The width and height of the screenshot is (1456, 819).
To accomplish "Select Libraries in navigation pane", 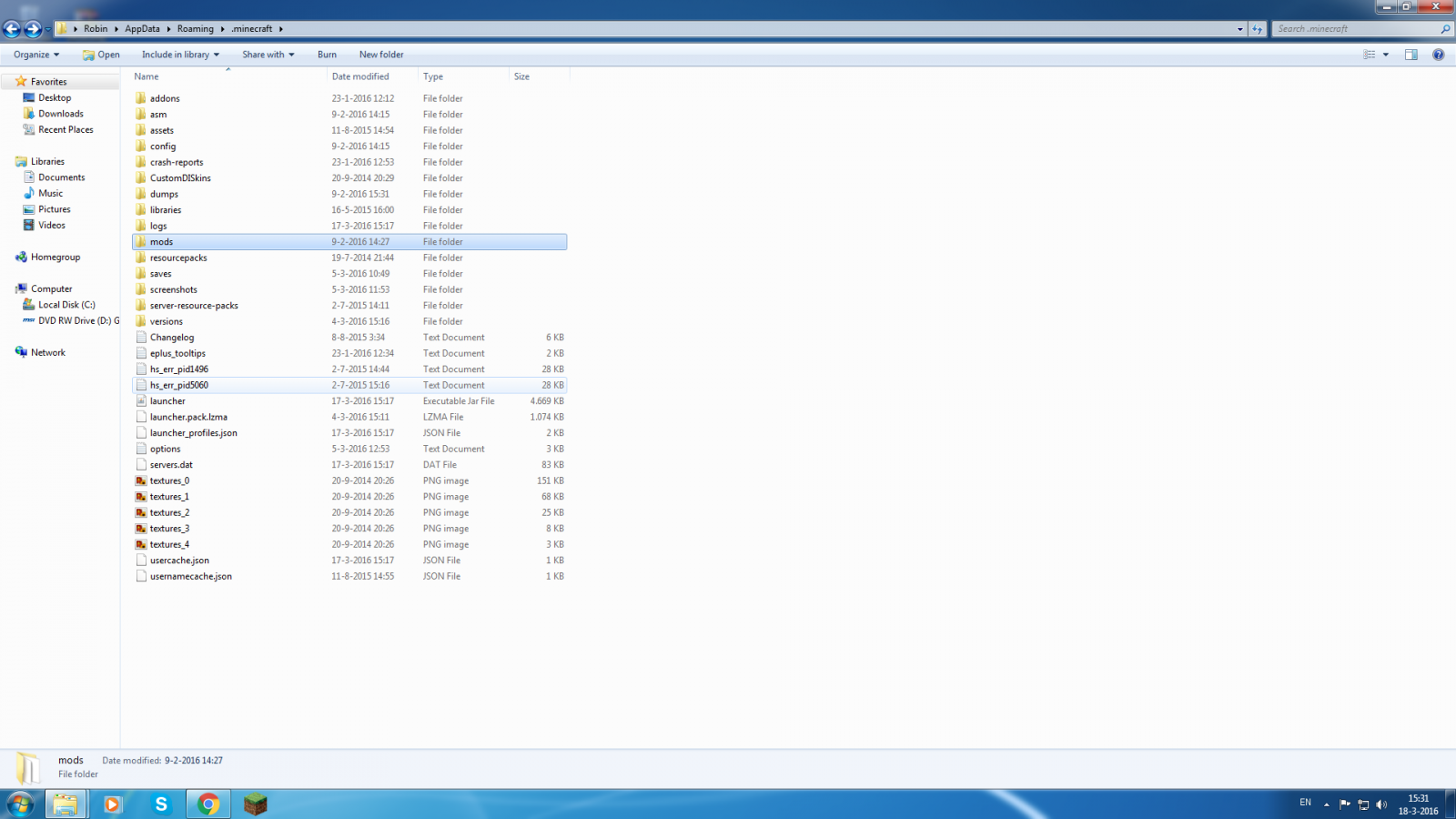I will pos(47,162).
